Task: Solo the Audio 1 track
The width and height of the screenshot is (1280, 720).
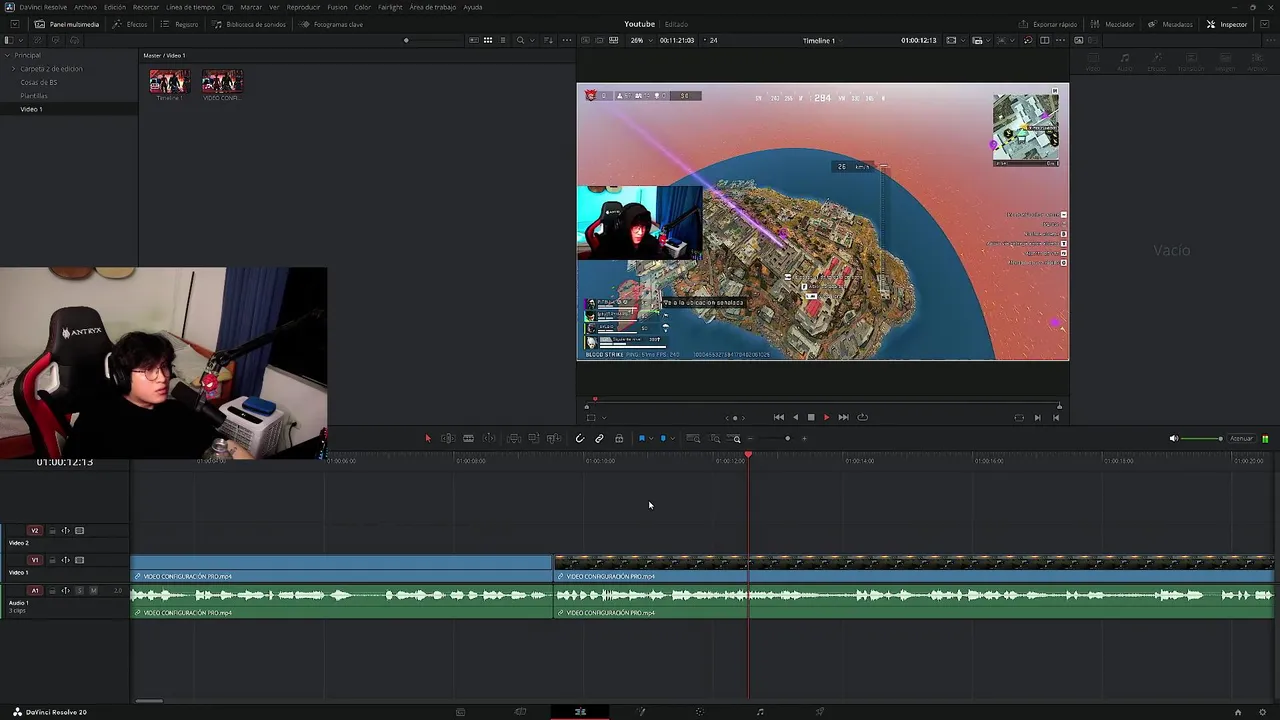Action: click(x=79, y=591)
